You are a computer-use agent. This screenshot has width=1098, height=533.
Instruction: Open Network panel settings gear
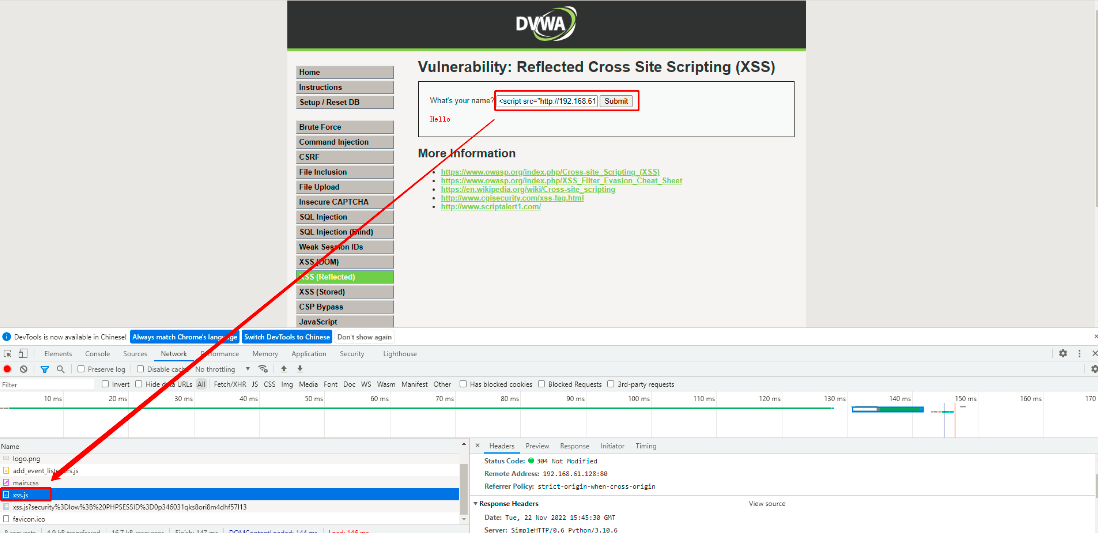click(x=1094, y=369)
